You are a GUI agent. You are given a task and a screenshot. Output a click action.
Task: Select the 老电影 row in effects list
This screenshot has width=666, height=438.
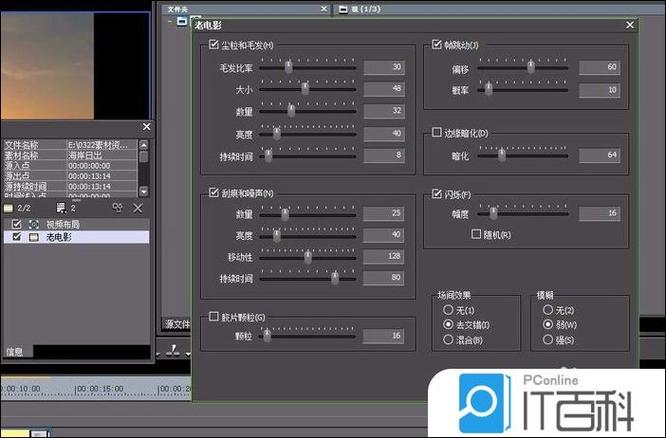pyautogui.click(x=76, y=237)
